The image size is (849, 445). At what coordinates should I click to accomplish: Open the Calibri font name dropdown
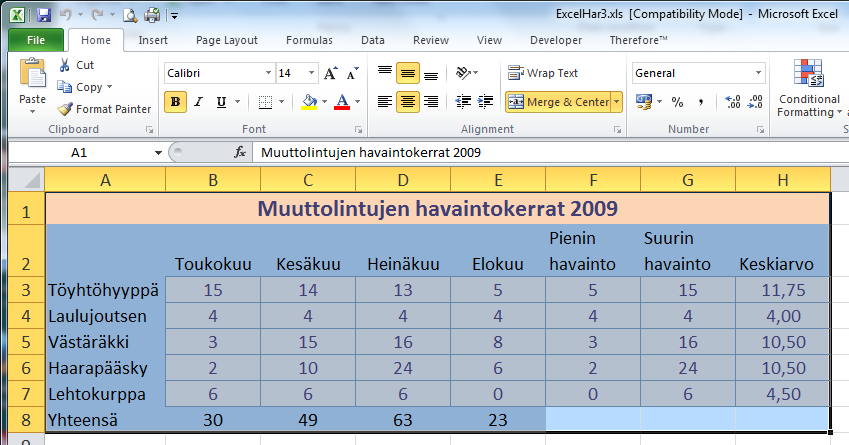coord(268,73)
